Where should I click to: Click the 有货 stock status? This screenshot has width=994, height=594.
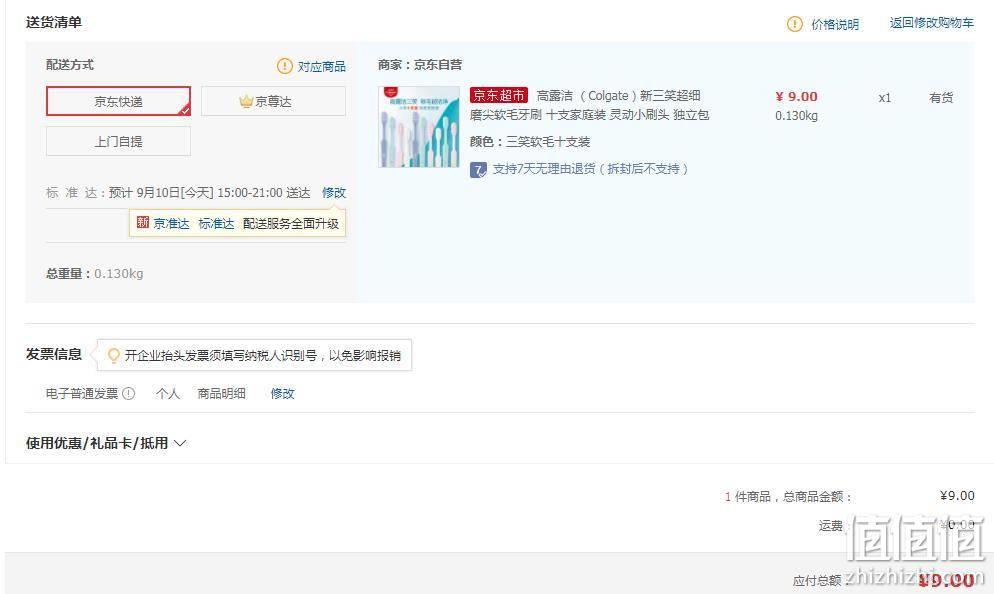pyautogui.click(x=941, y=98)
